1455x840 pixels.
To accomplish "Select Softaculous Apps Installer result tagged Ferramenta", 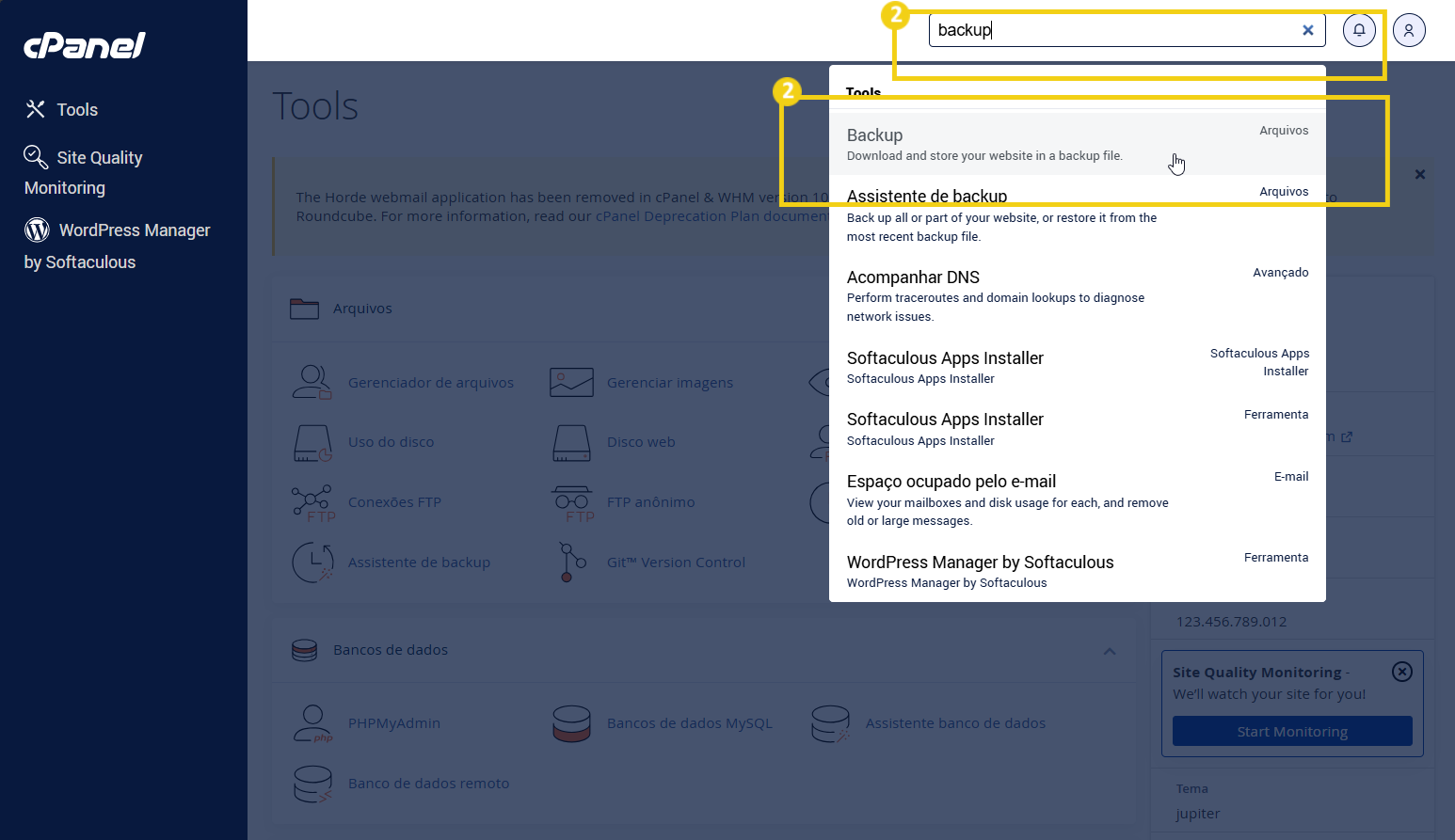I will (1078, 429).
